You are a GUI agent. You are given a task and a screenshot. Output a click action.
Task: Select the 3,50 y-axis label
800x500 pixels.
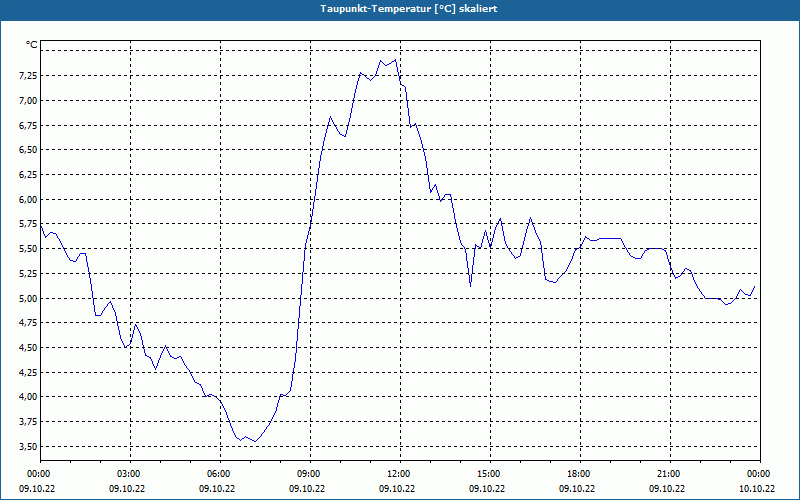28,446
